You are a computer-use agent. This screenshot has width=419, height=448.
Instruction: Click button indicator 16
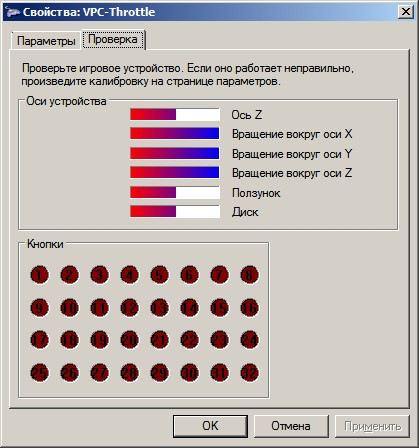[x=250, y=307]
